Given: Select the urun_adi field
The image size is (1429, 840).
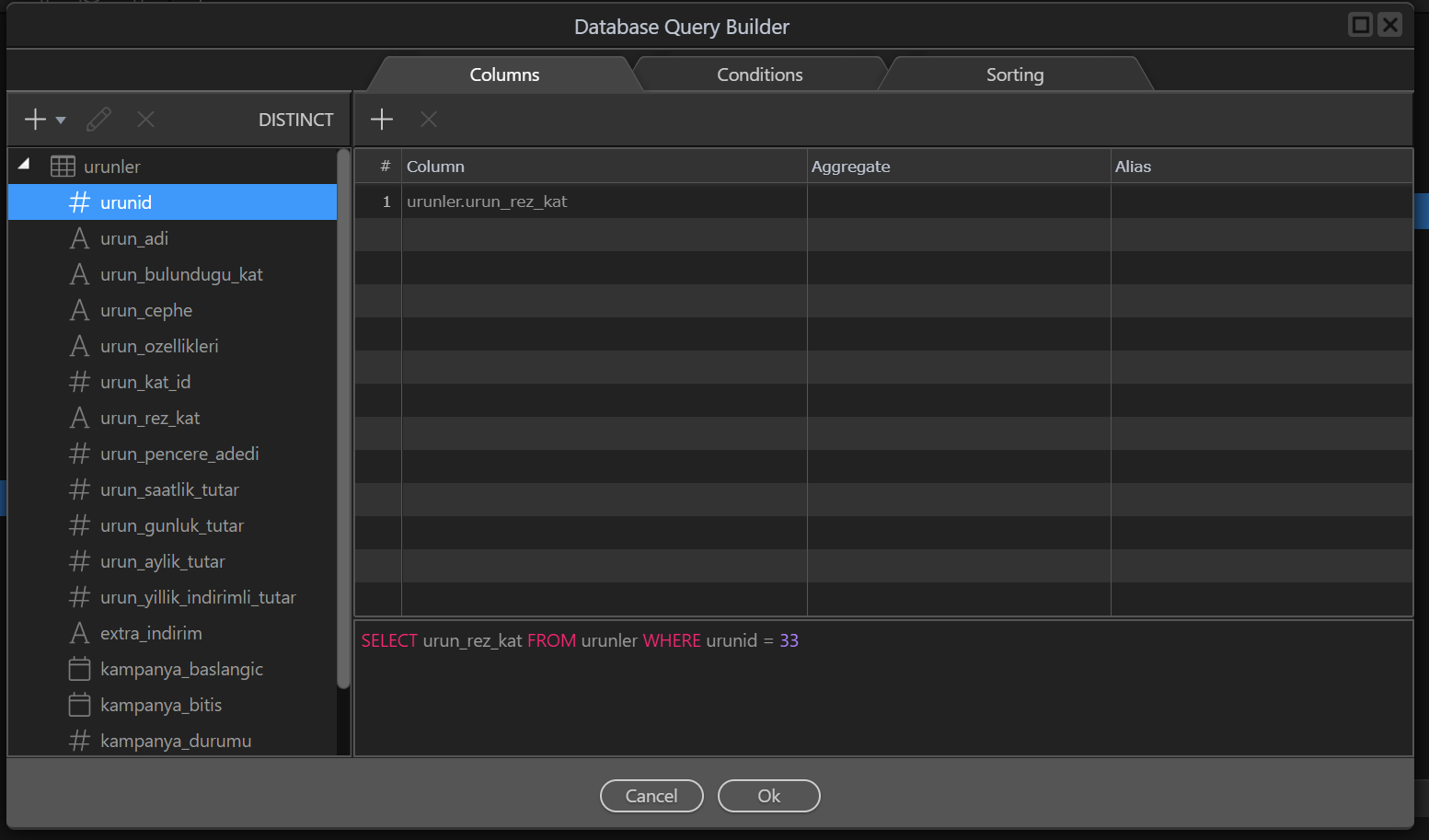Looking at the screenshot, I should pos(134,238).
